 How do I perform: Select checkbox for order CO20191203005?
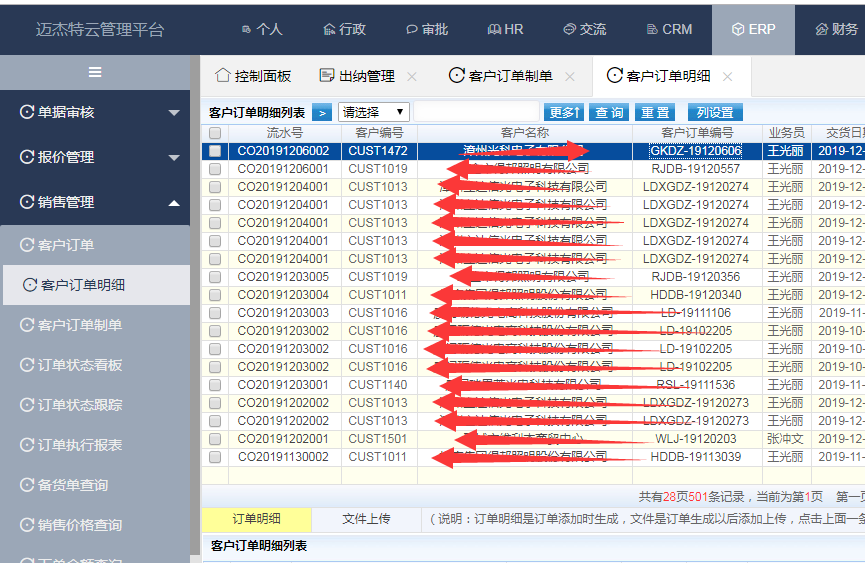click(215, 277)
